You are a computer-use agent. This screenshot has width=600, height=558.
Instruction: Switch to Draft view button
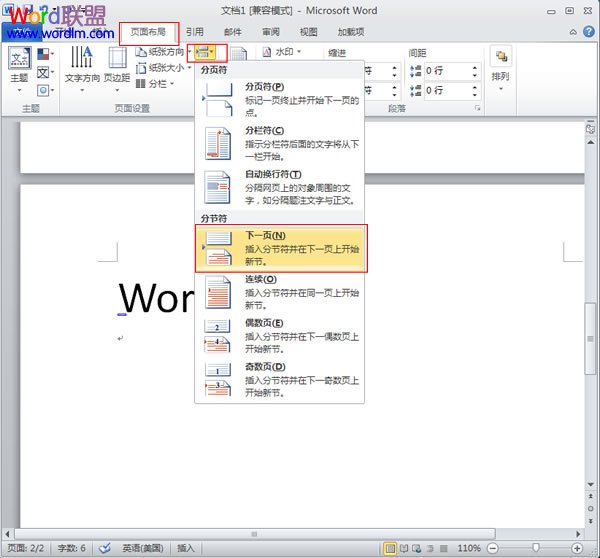coord(443,548)
